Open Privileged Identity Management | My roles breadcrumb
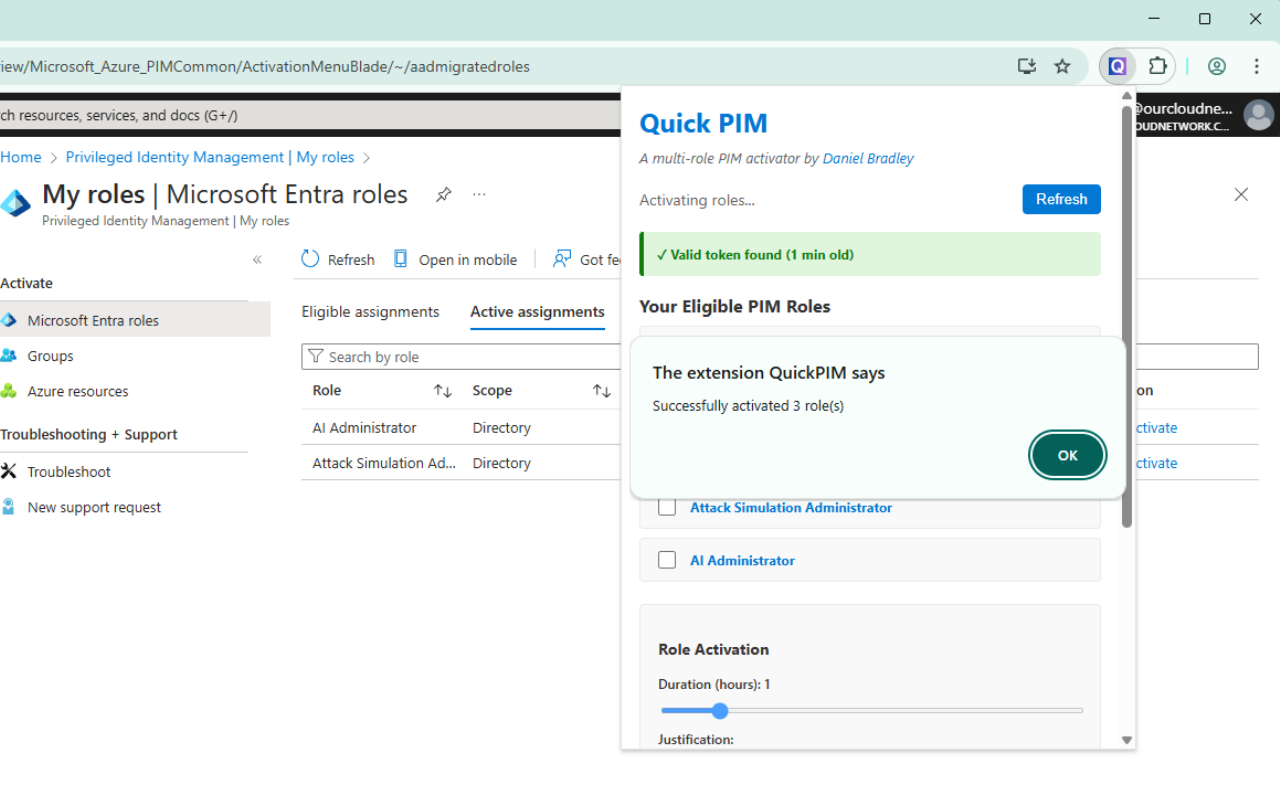Image resolution: width=1280 pixels, height=800 pixels. coord(210,157)
